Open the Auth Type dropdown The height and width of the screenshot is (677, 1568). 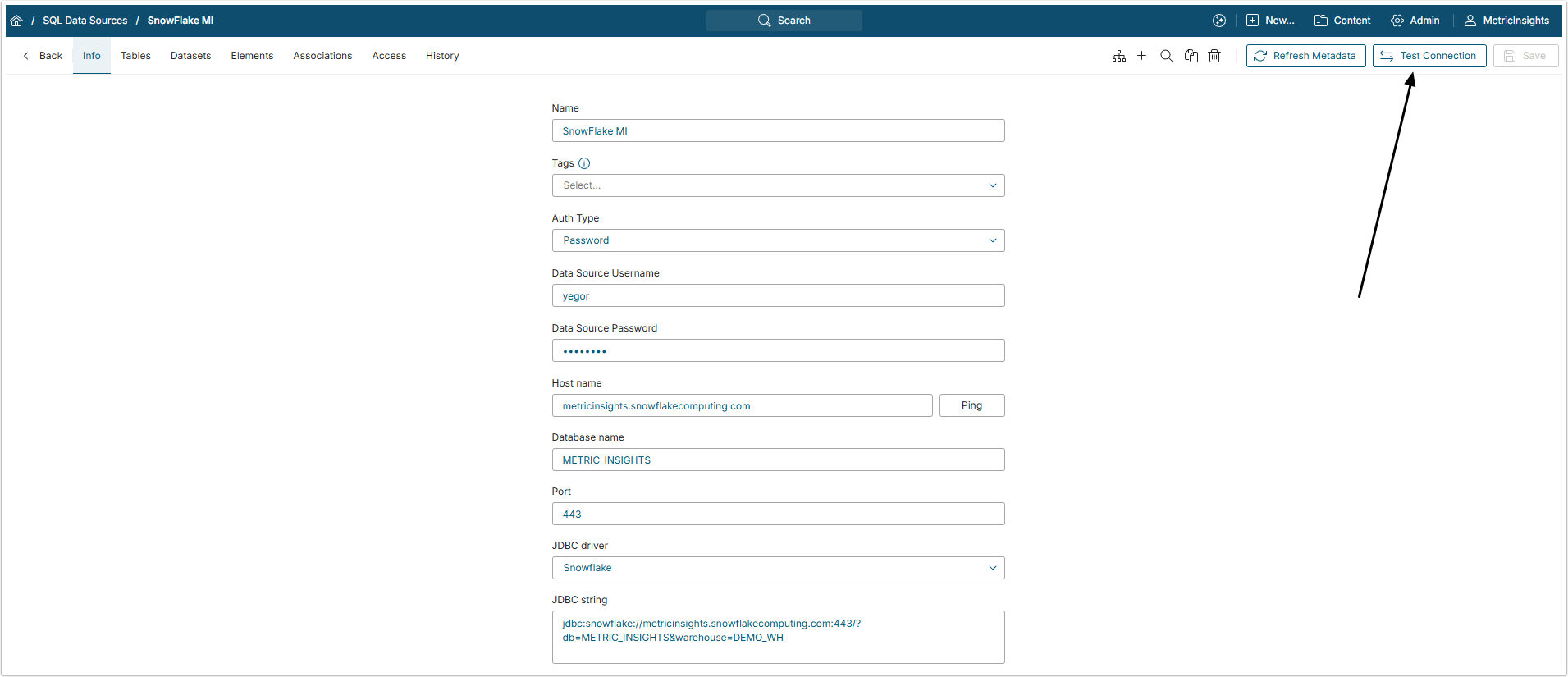coord(778,240)
